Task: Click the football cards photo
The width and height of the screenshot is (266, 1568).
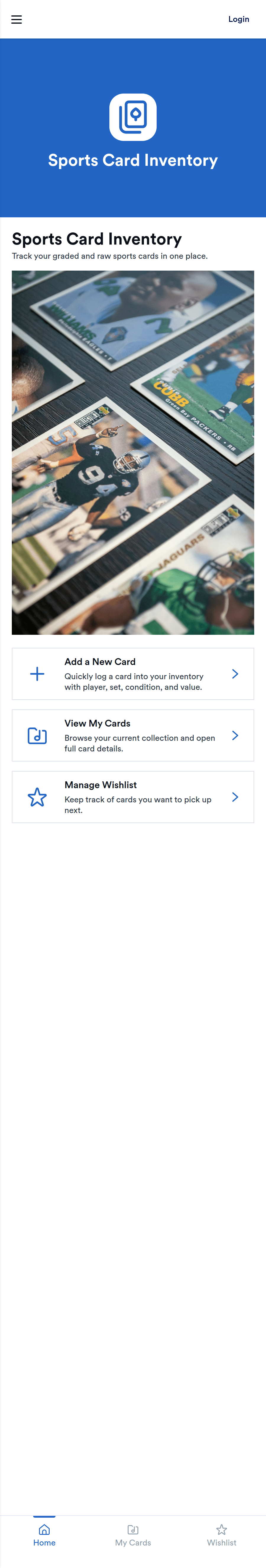Action: coord(133,452)
